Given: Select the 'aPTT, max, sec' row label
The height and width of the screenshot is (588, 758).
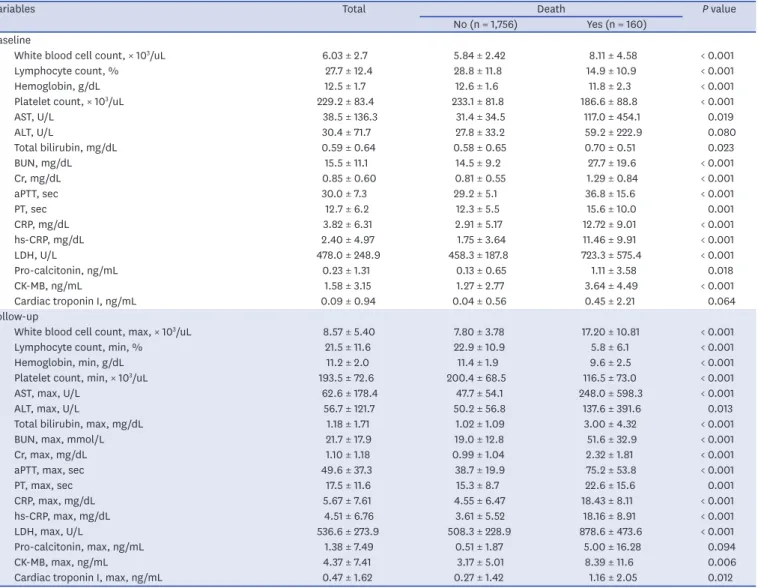Looking at the screenshot, I should pyautogui.click(x=49, y=470).
